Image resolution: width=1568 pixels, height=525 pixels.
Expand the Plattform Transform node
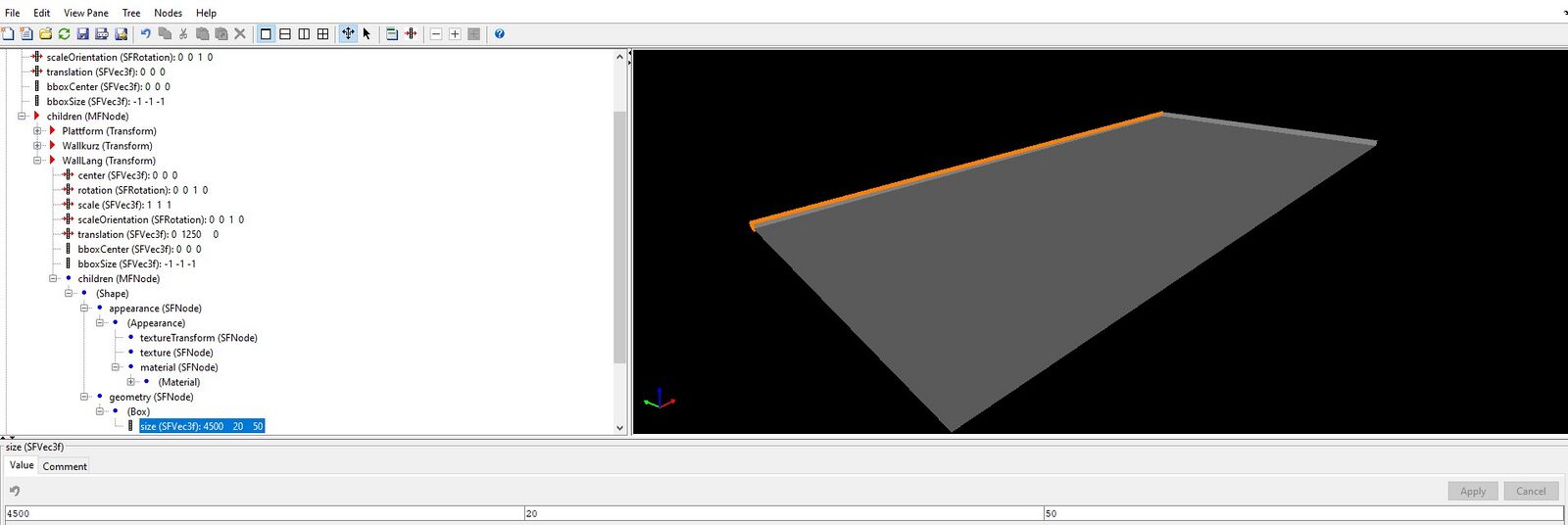pyautogui.click(x=37, y=131)
